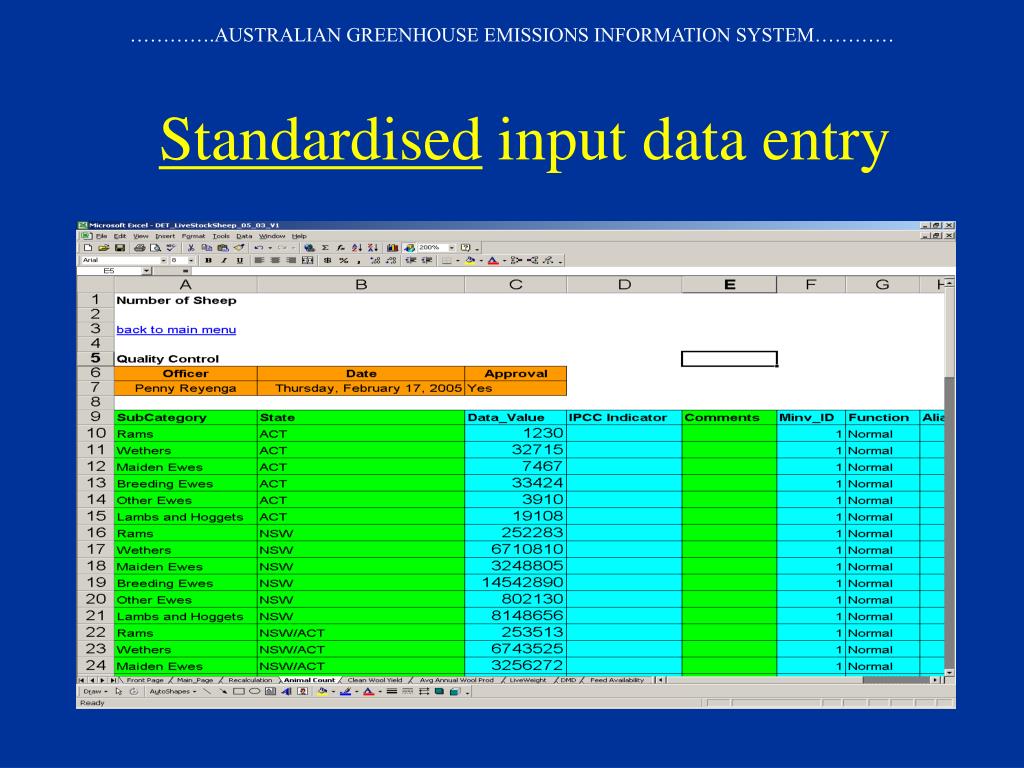Apply Currency Style formatting icon
The width and height of the screenshot is (1024, 768).
327,260
